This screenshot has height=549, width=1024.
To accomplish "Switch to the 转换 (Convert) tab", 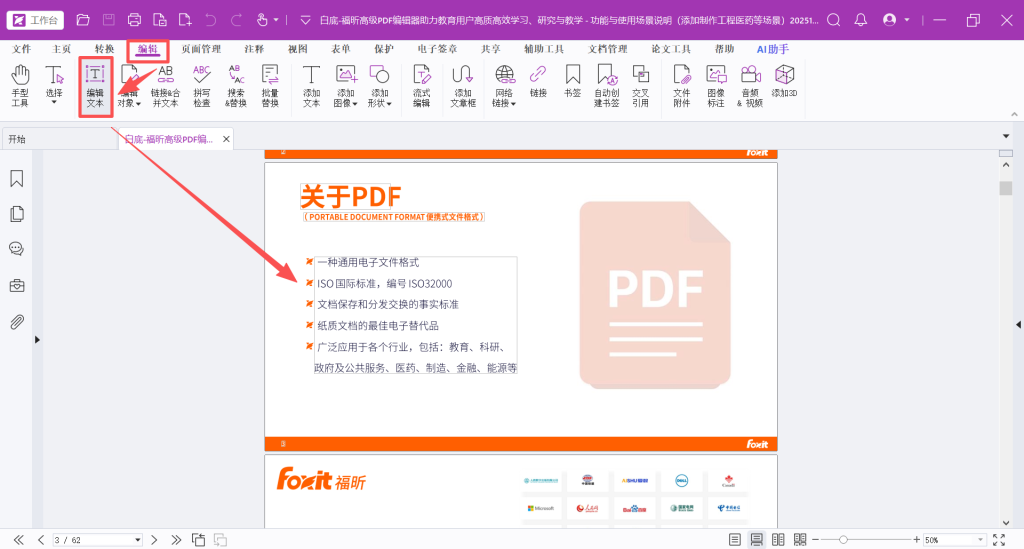I will click(104, 49).
